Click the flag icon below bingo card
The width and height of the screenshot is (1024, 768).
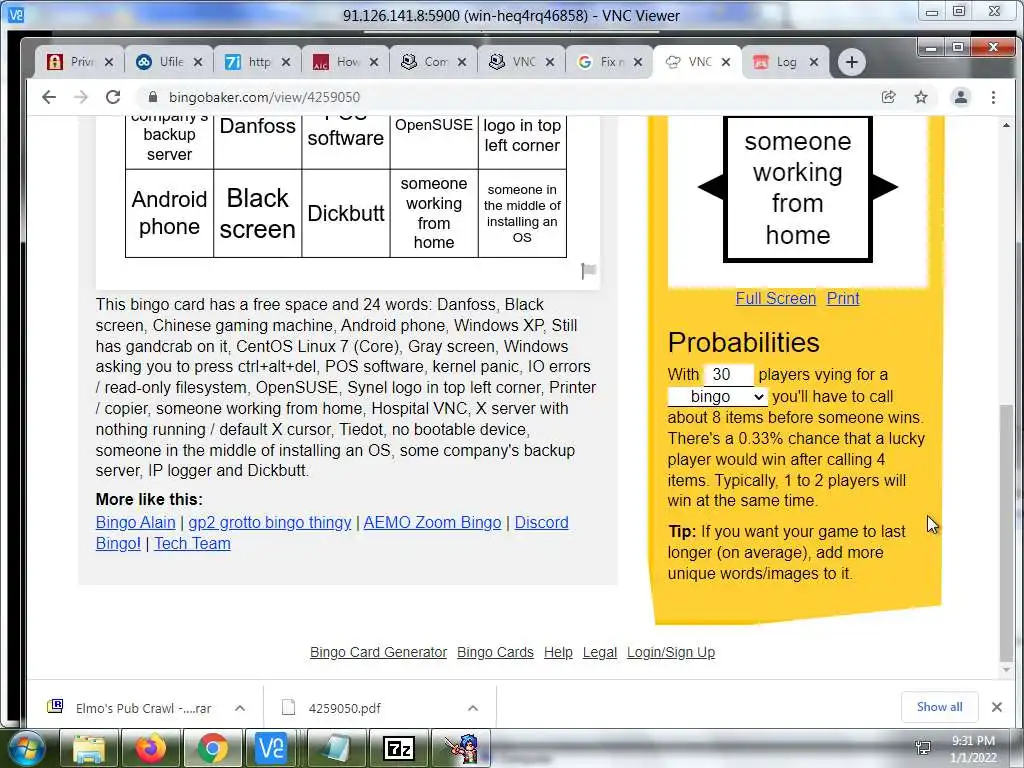tap(588, 270)
